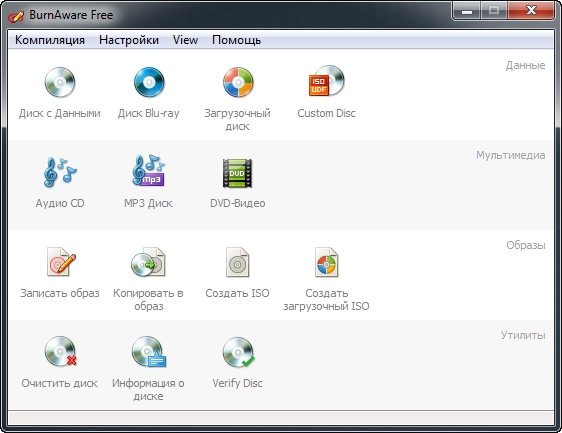Minimize the BurnAware Free window
The height and width of the screenshot is (433, 562).
click(x=466, y=11)
